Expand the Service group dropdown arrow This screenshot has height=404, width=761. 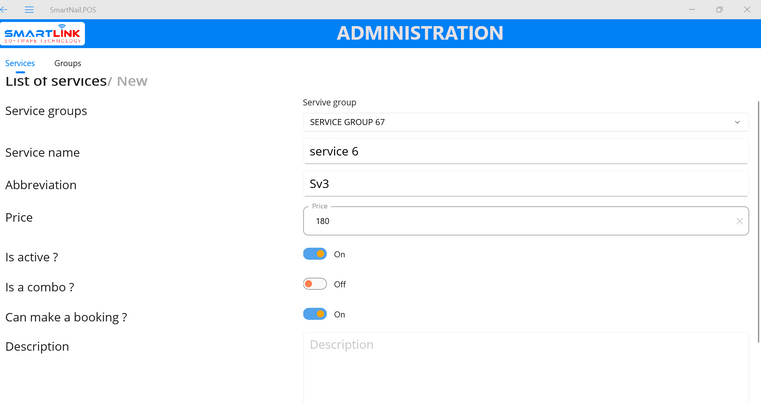[x=737, y=122]
